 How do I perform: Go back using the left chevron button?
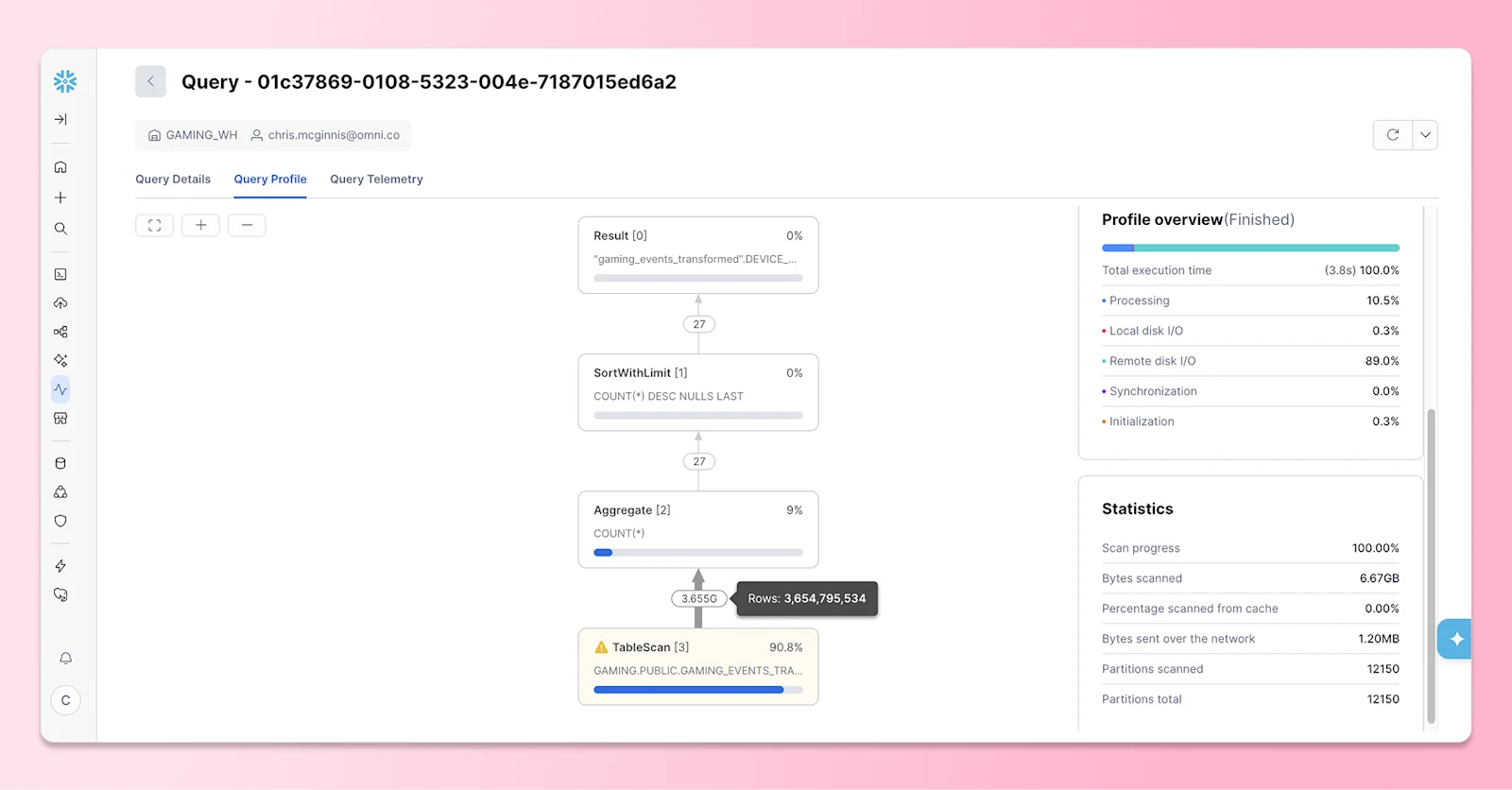pyautogui.click(x=150, y=81)
